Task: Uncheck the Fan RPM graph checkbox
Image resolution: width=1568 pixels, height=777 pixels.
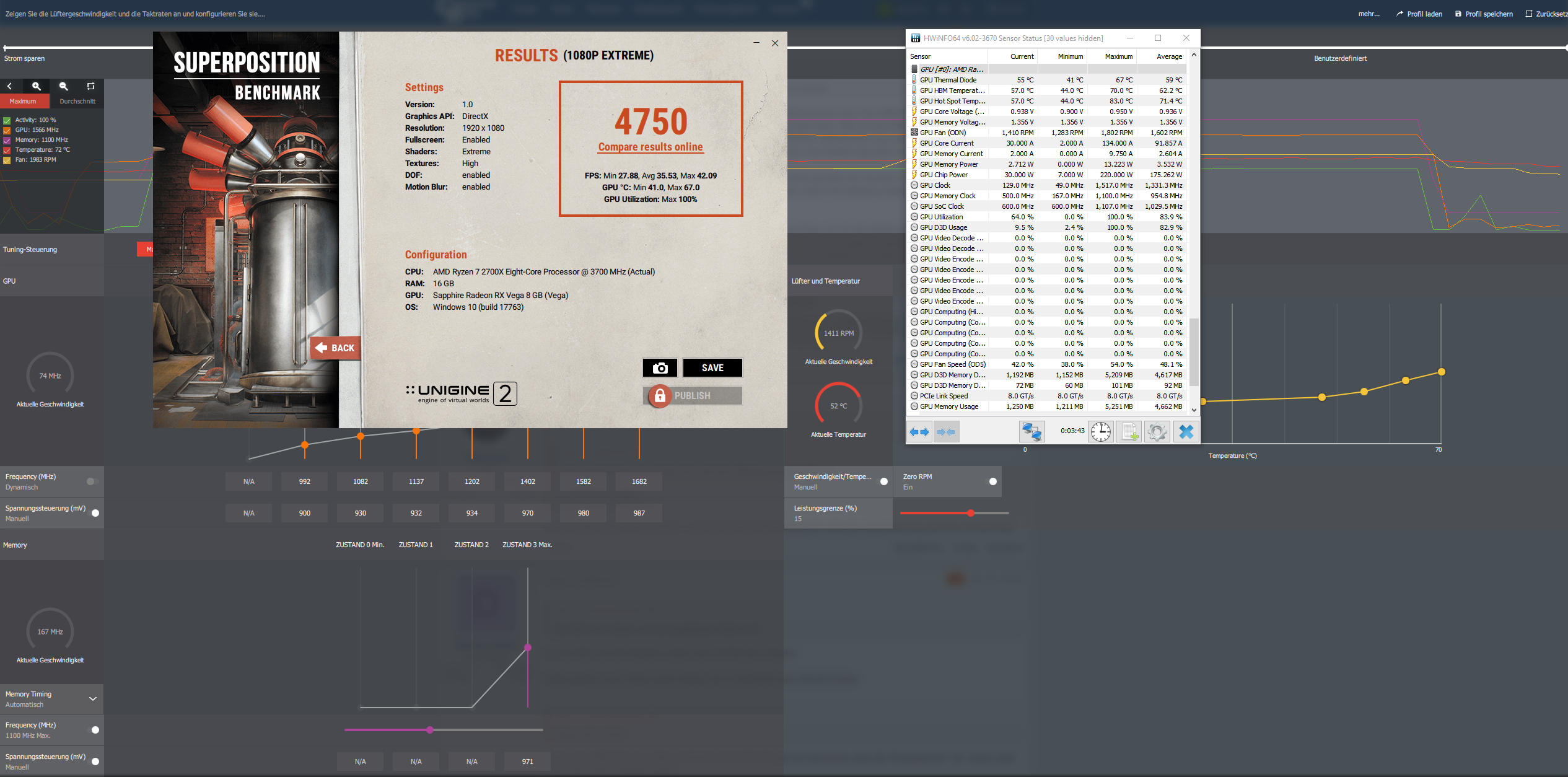Action: point(7,160)
